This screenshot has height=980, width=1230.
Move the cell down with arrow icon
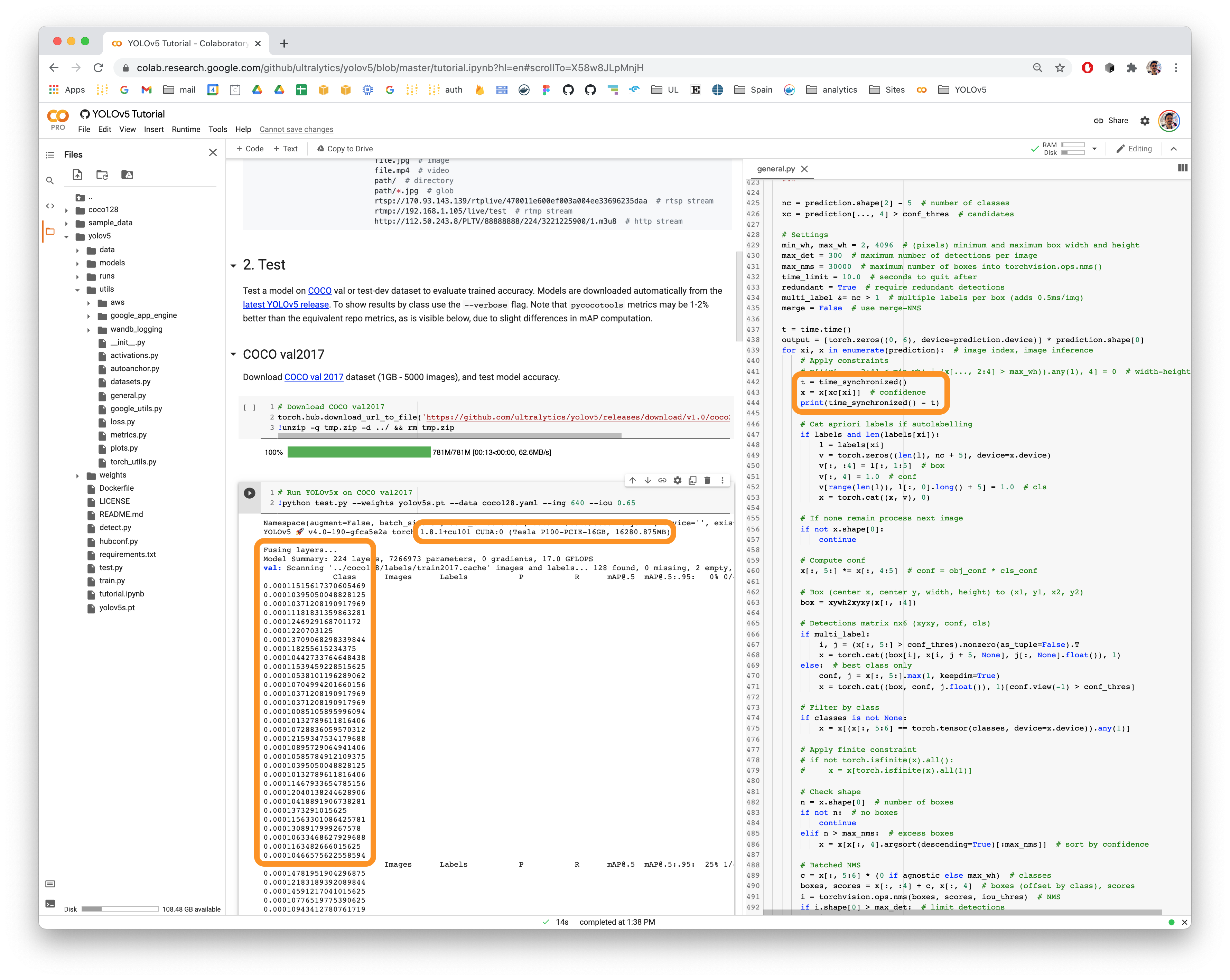[647, 480]
